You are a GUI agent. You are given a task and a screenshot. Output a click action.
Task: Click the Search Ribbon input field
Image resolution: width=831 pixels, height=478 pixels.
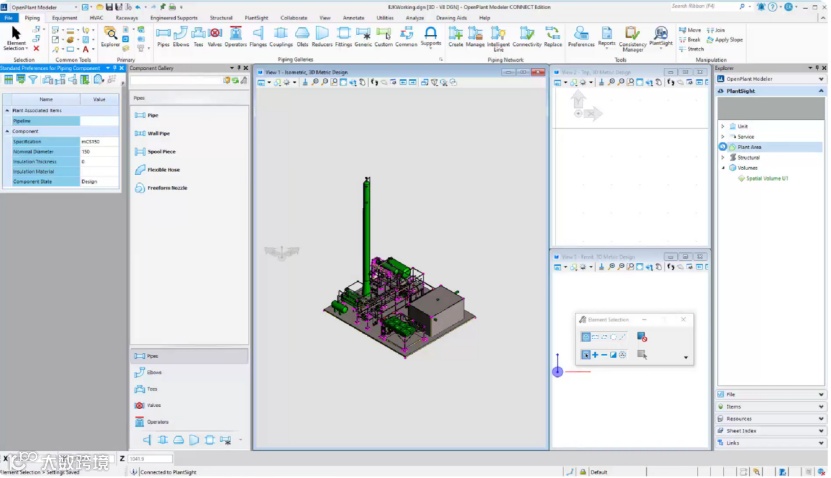coord(703,6)
